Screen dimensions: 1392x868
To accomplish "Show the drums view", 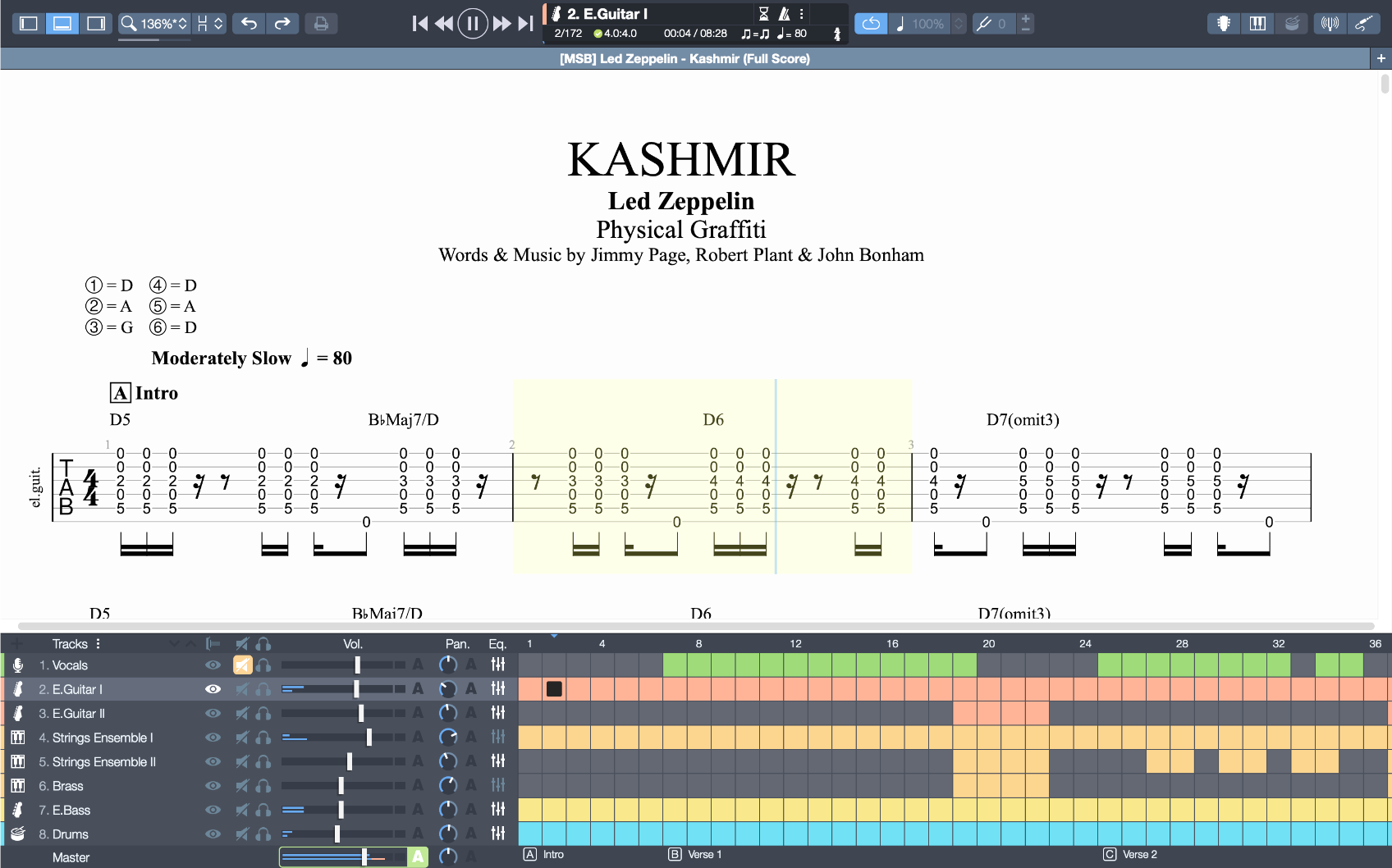I will click(x=1291, y=24).
